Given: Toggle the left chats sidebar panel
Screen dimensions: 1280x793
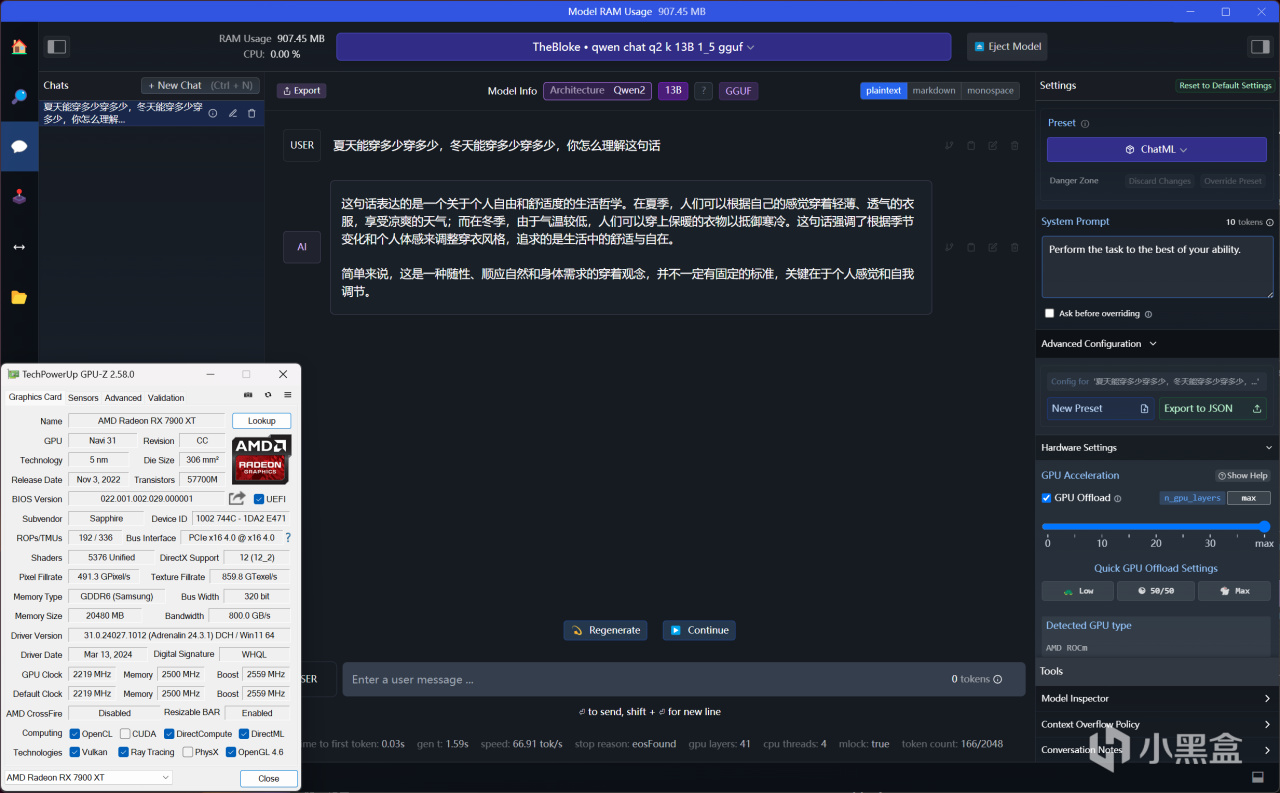Looking at the screenshot, I should [x=56, y=47].
